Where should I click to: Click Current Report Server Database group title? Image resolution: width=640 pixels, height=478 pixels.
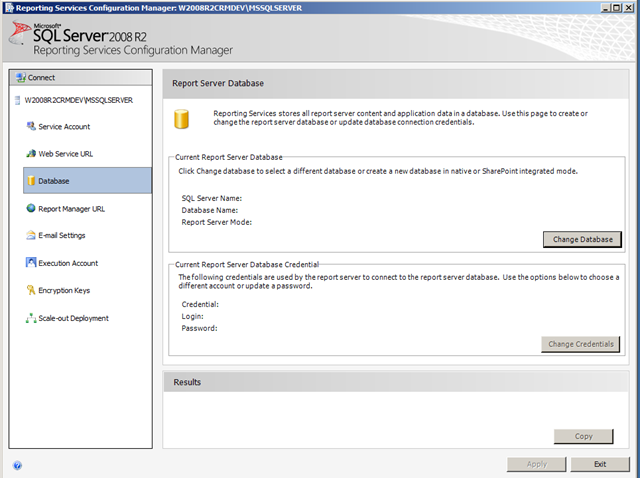pyautogui.click(x=229, y=157)
